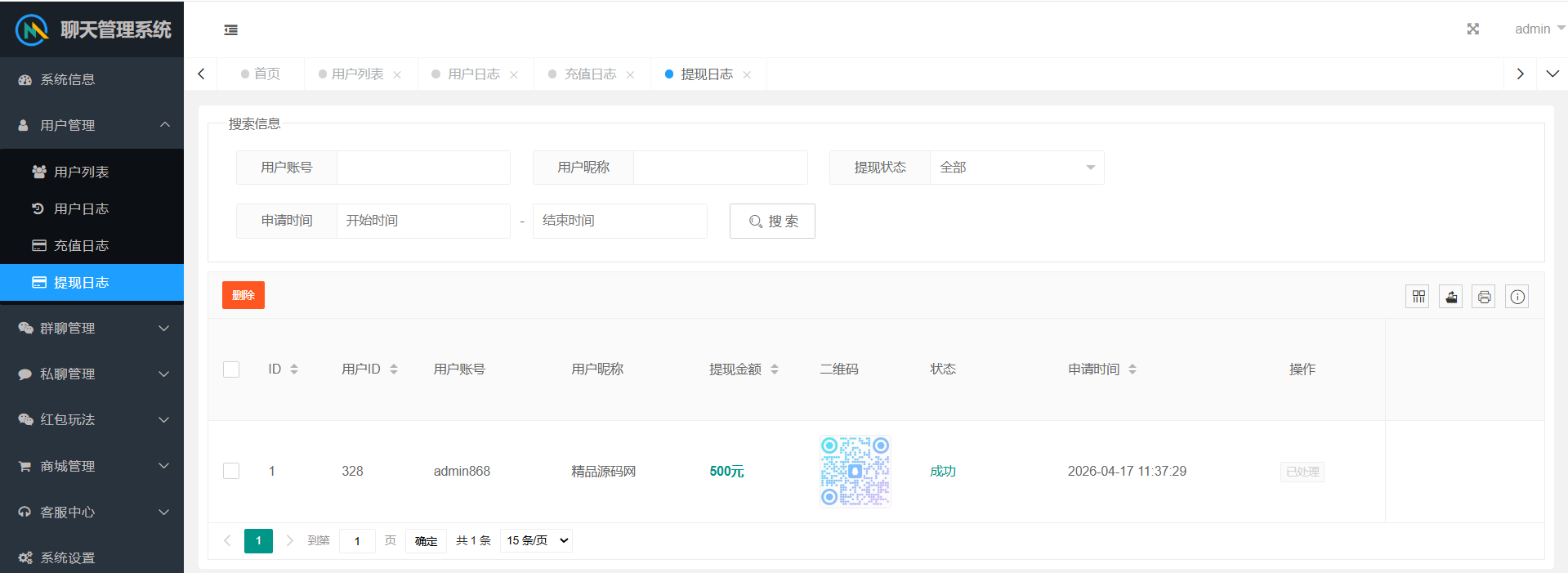
Task: Close the 充值日志 tab
Action: (x=630, y=75)
